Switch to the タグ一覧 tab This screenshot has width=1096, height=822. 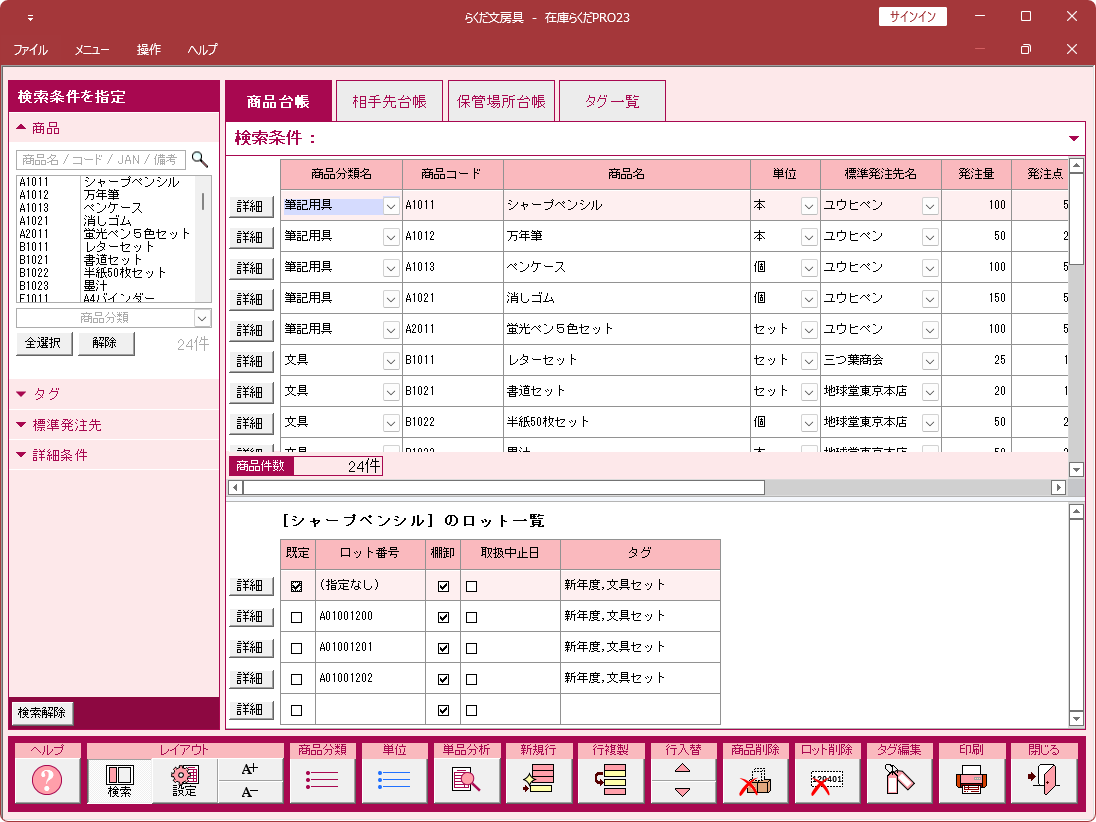[x=612, y=101]
